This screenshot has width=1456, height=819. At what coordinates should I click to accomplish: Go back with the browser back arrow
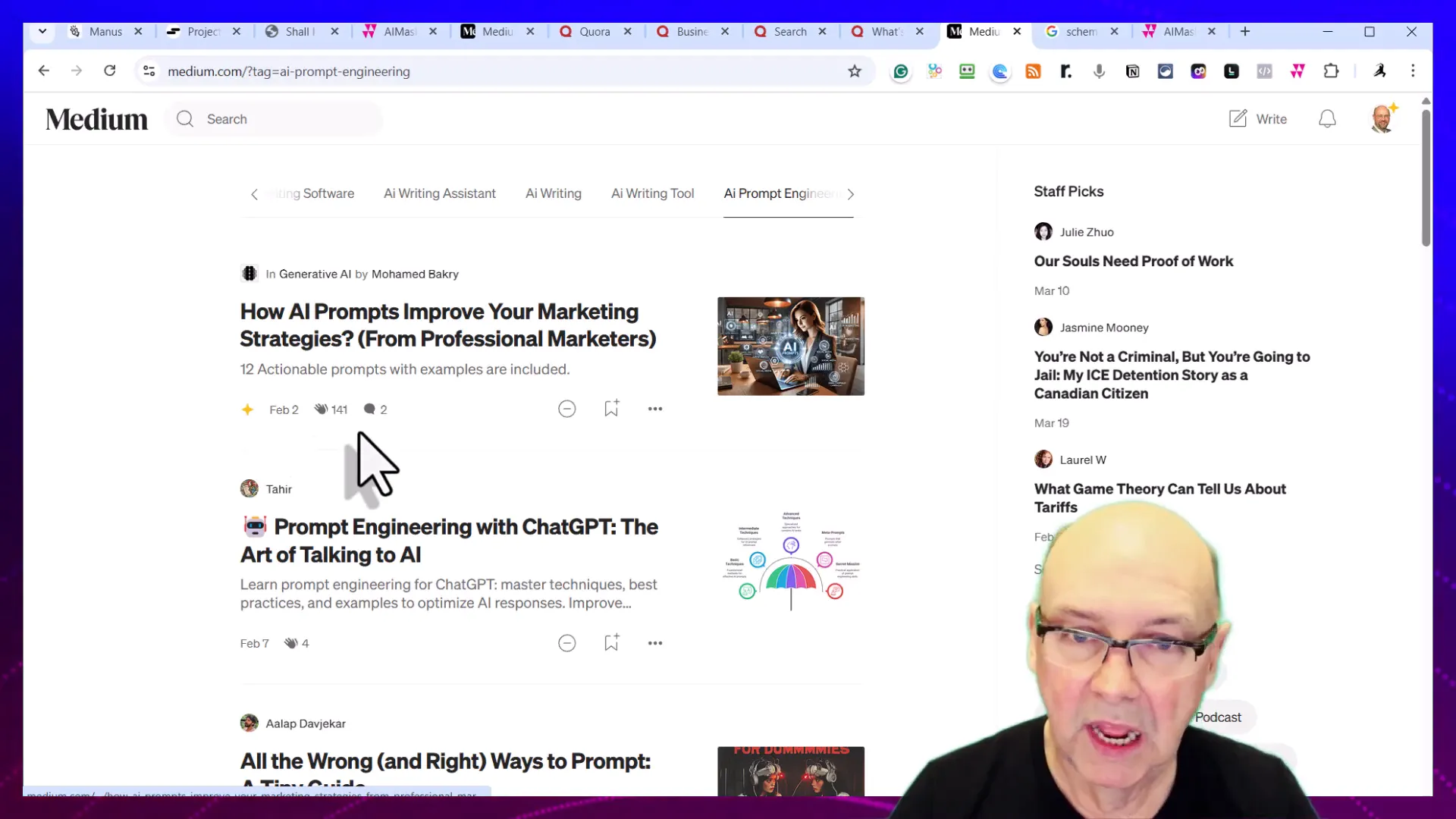coord(44,71)
